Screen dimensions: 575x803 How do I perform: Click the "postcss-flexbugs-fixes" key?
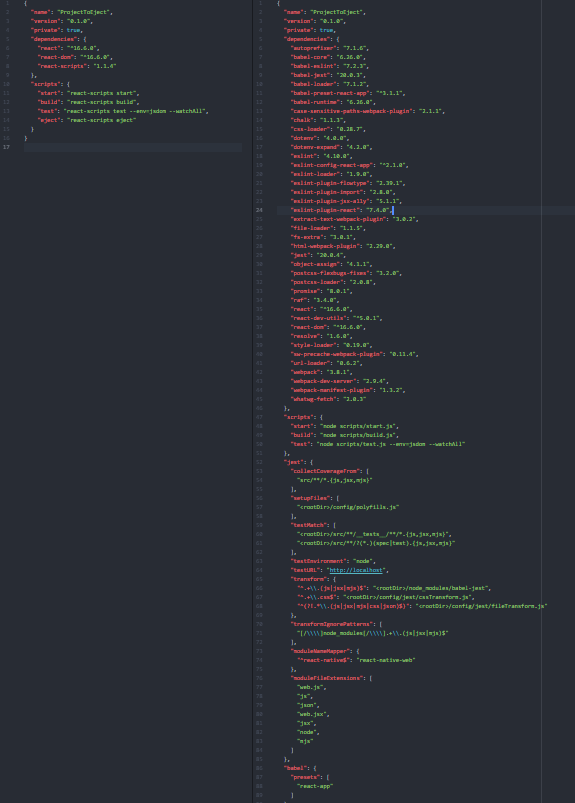click(x=330, y=273)
